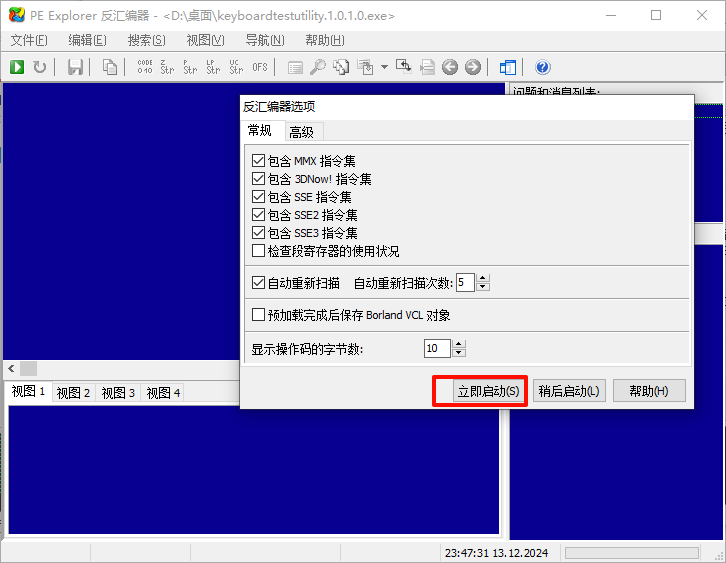Screen dimensions: 726x563
Task: Click the UC Str toolbar icon
Action: [x=236, y=67]
